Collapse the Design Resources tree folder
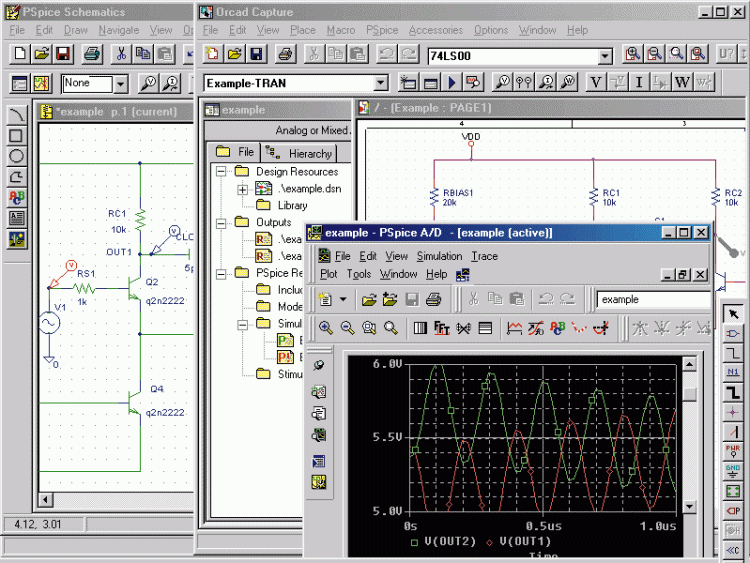750x563 pixels. point(221,171)
